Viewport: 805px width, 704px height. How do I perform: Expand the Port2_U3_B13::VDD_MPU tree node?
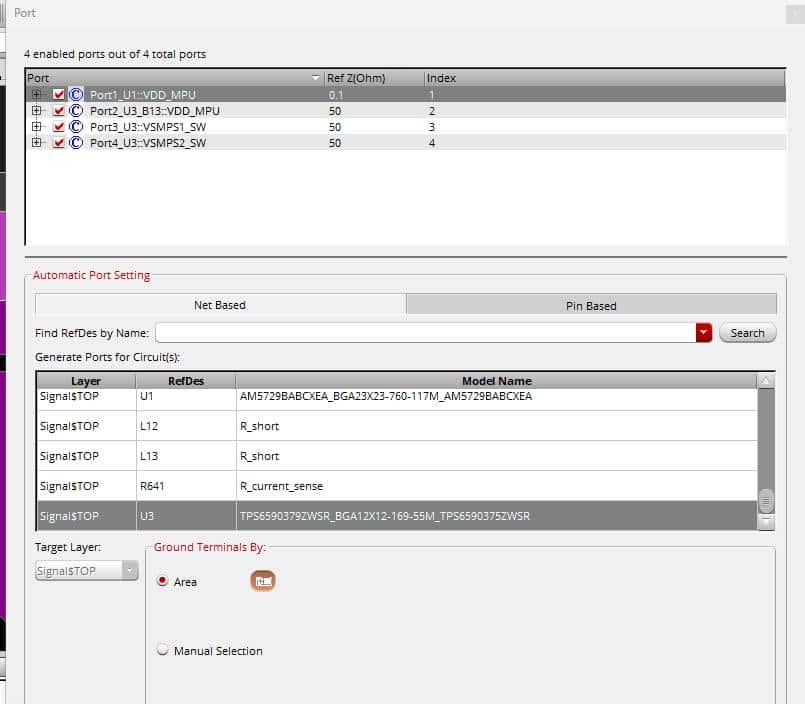[37, 111]
